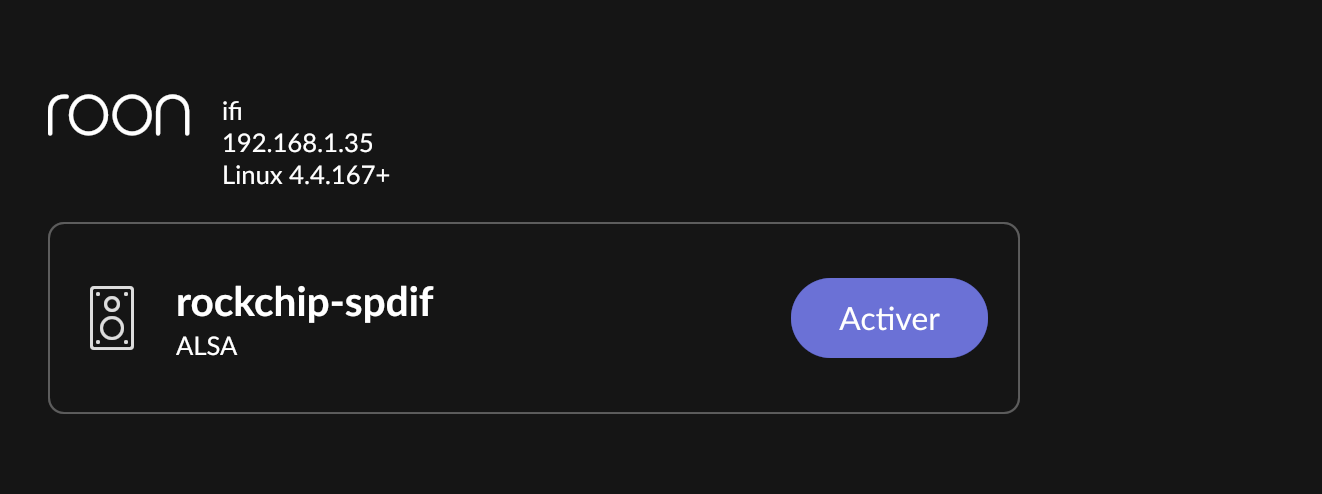Click the IP address 192.168.1.35
Viewport: 1322px width, 494px height.
pos(298,143)
